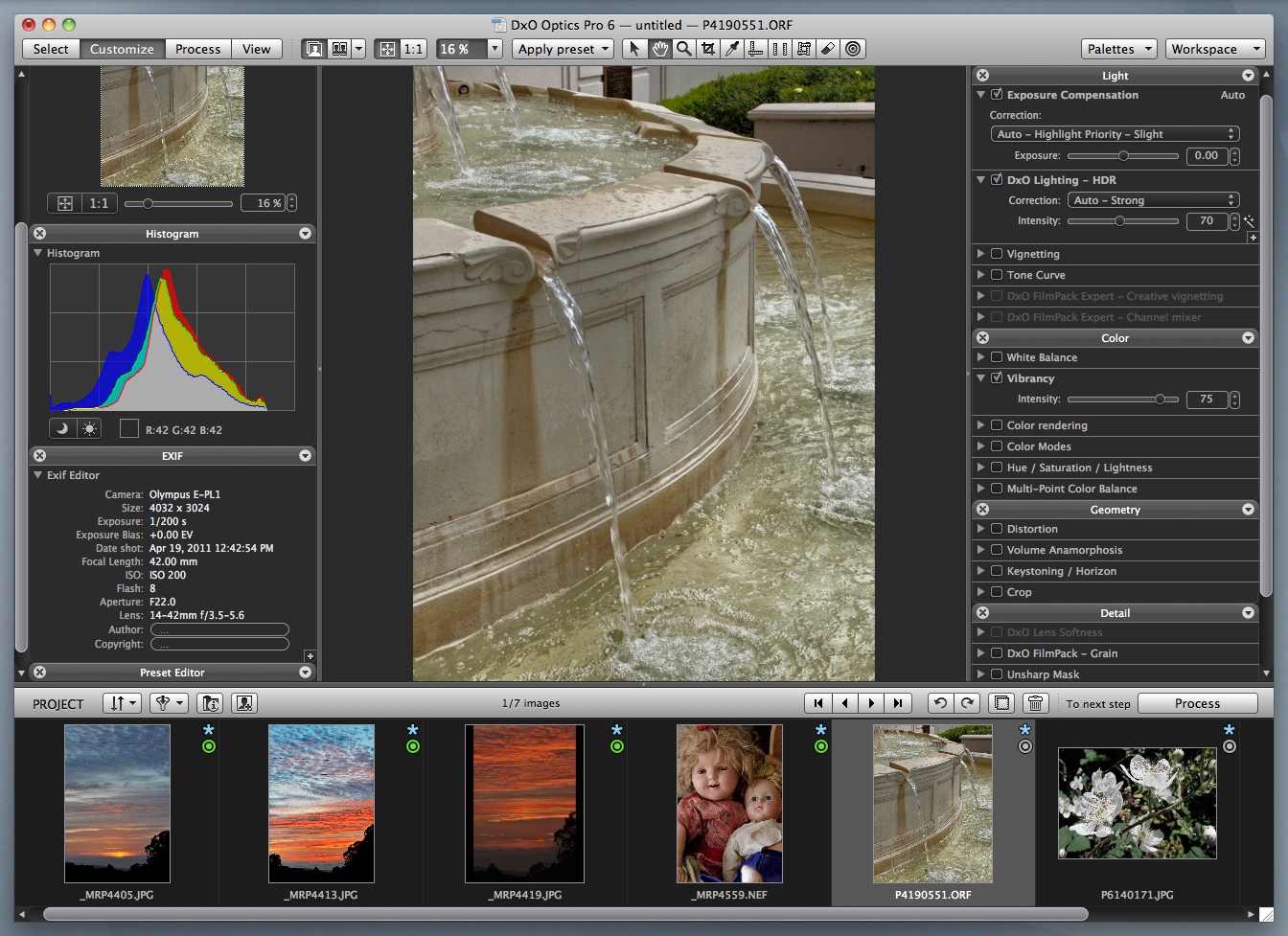Click the Process button beside To next step
Screen dimensions: 1288x936
(x=1197, y=703)
